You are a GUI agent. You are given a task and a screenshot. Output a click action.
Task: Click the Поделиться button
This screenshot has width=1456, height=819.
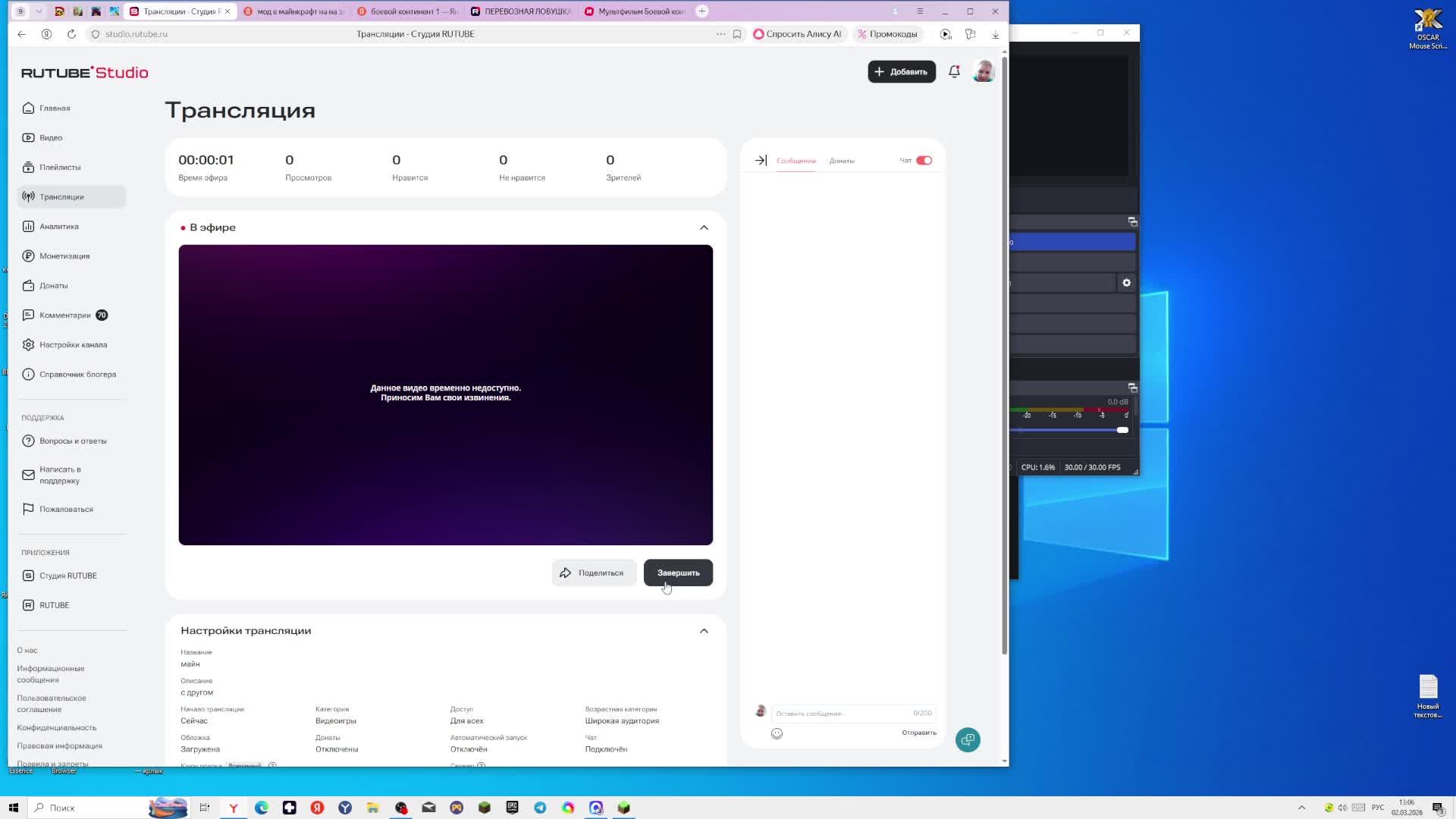[x=593, y=573]
